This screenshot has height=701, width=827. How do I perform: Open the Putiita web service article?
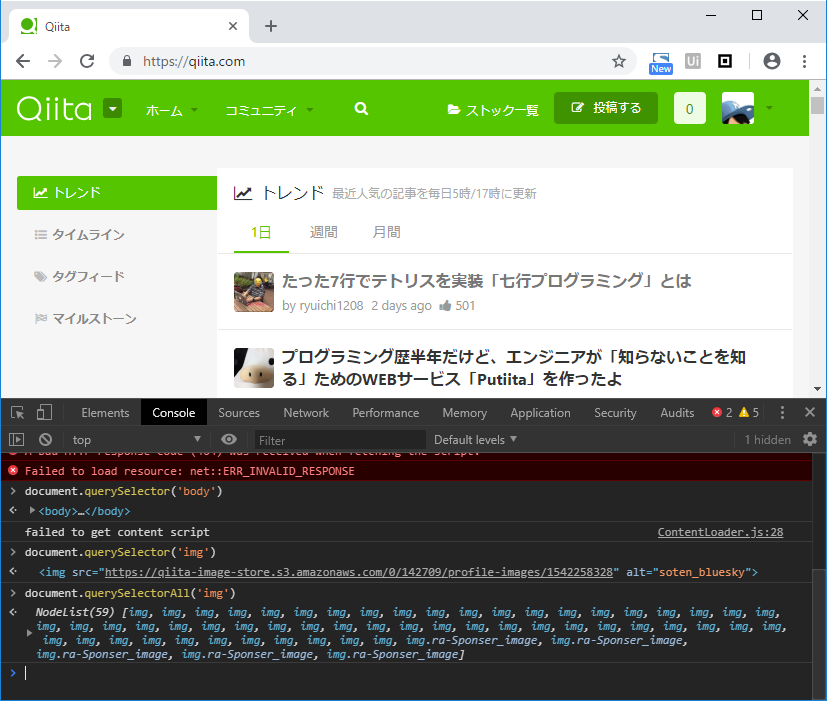point(513,368)
